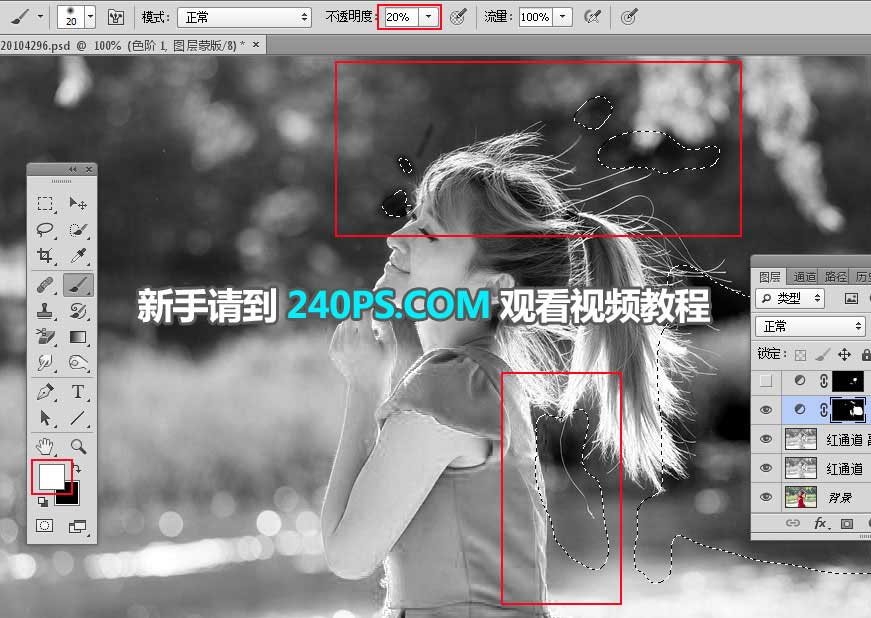Select the selected layer's mask thumbnail
Viewport: 871px width, 618px height.
click(x=848, y=410)
